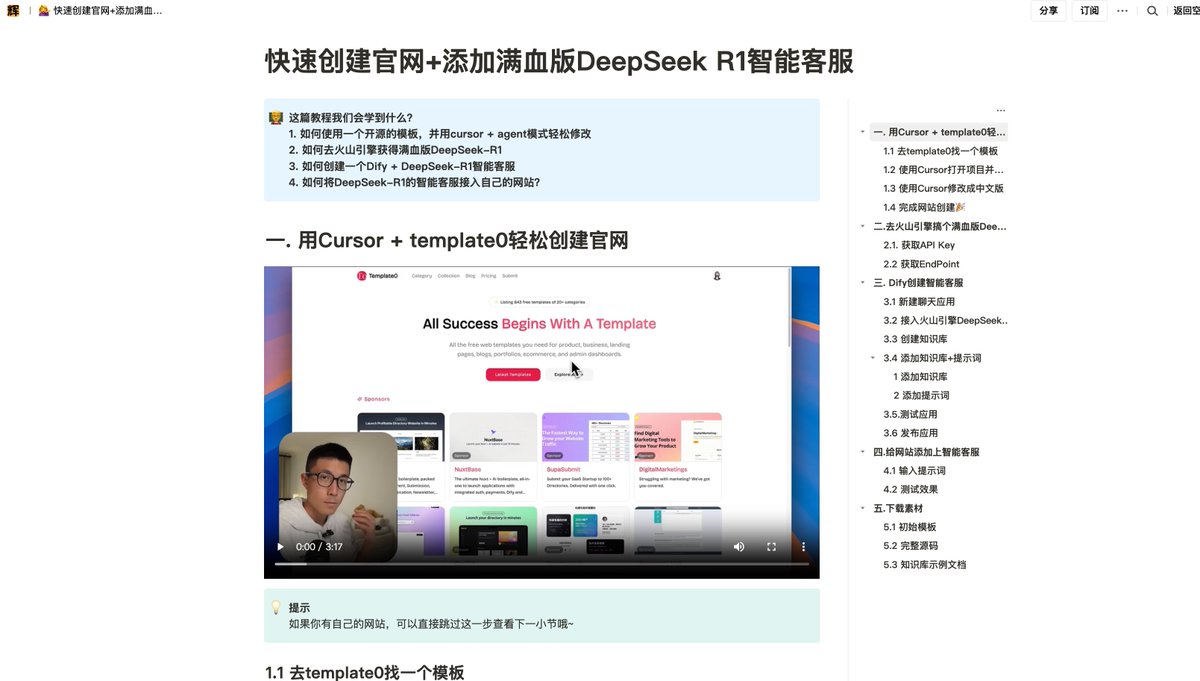Click the 订阅 subscribe button

(x=1089, y=11)
